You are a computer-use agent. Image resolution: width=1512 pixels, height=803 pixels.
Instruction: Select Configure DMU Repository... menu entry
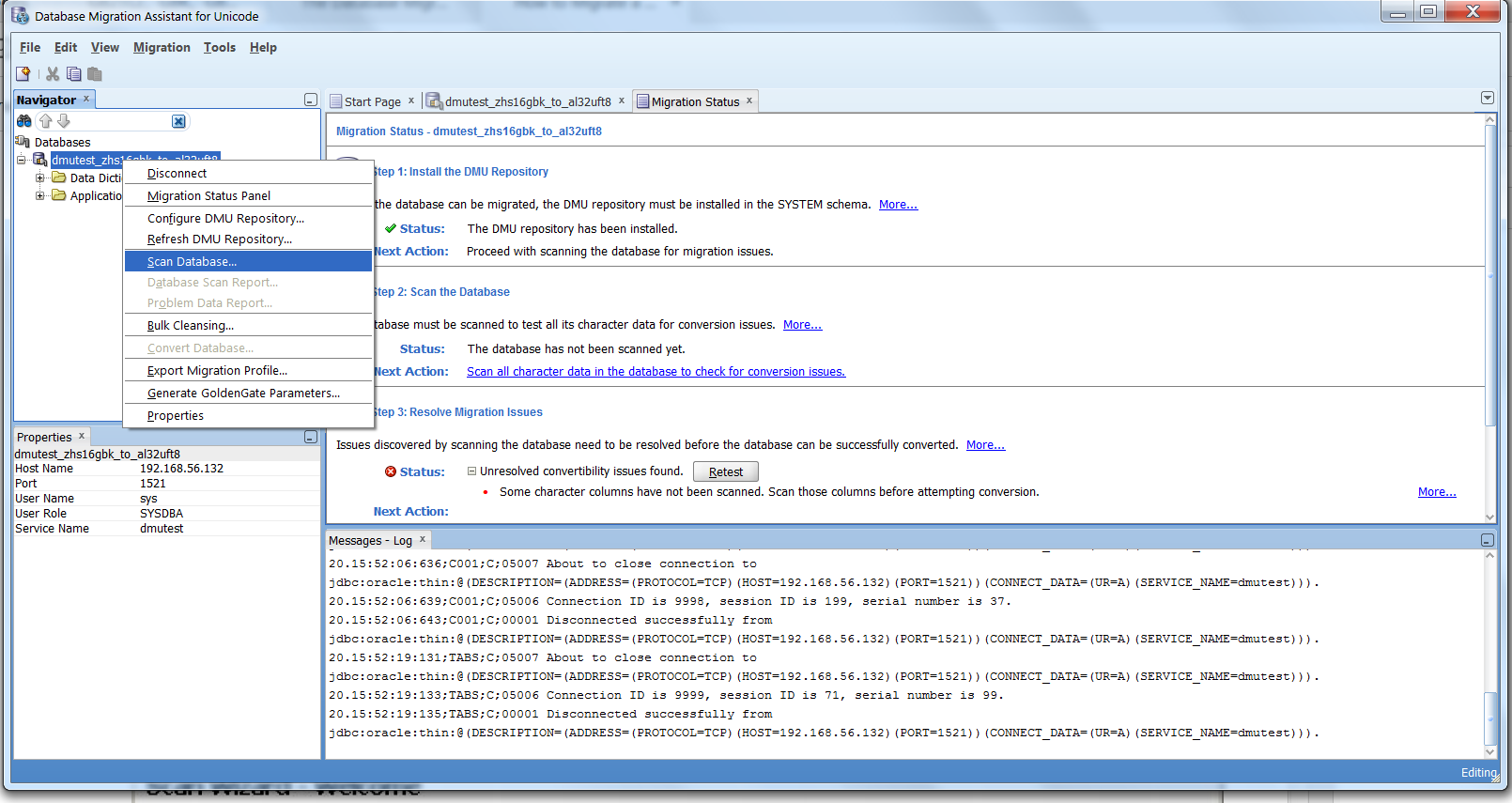coord(249,218)
